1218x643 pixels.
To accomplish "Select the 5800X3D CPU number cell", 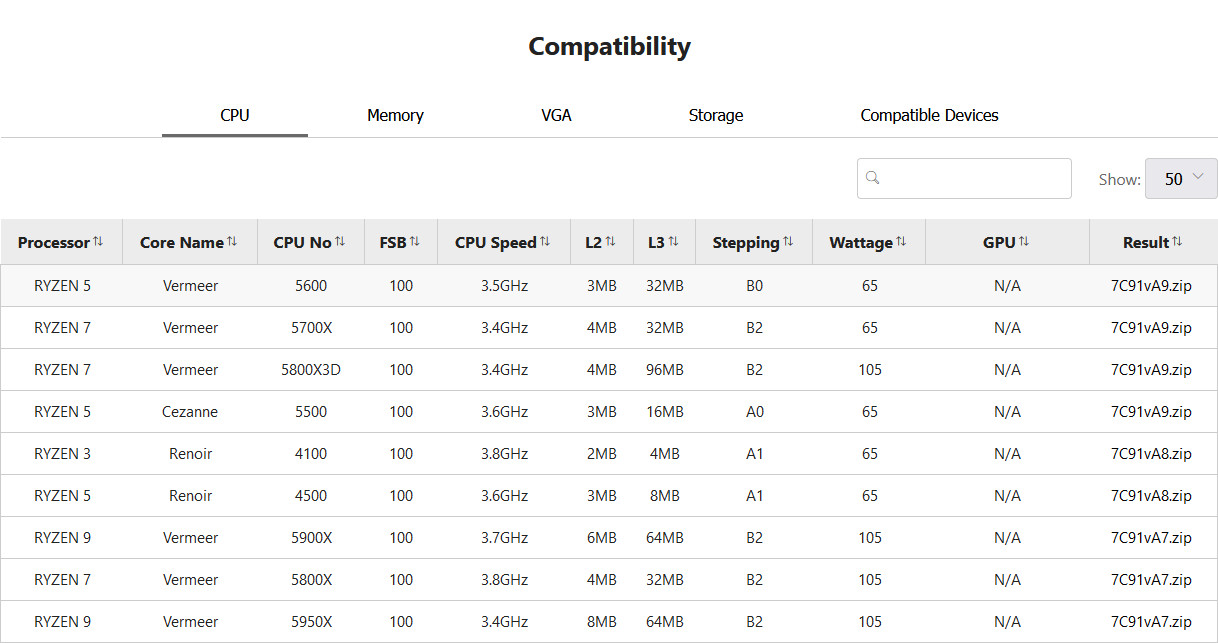I will (311, 370).
